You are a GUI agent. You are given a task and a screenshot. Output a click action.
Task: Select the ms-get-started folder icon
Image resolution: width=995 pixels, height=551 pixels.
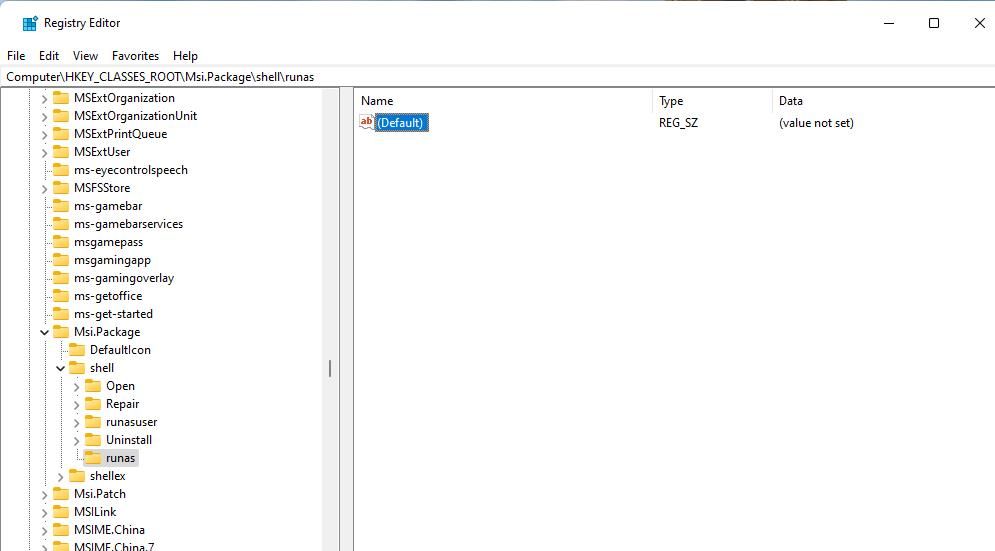61,314
